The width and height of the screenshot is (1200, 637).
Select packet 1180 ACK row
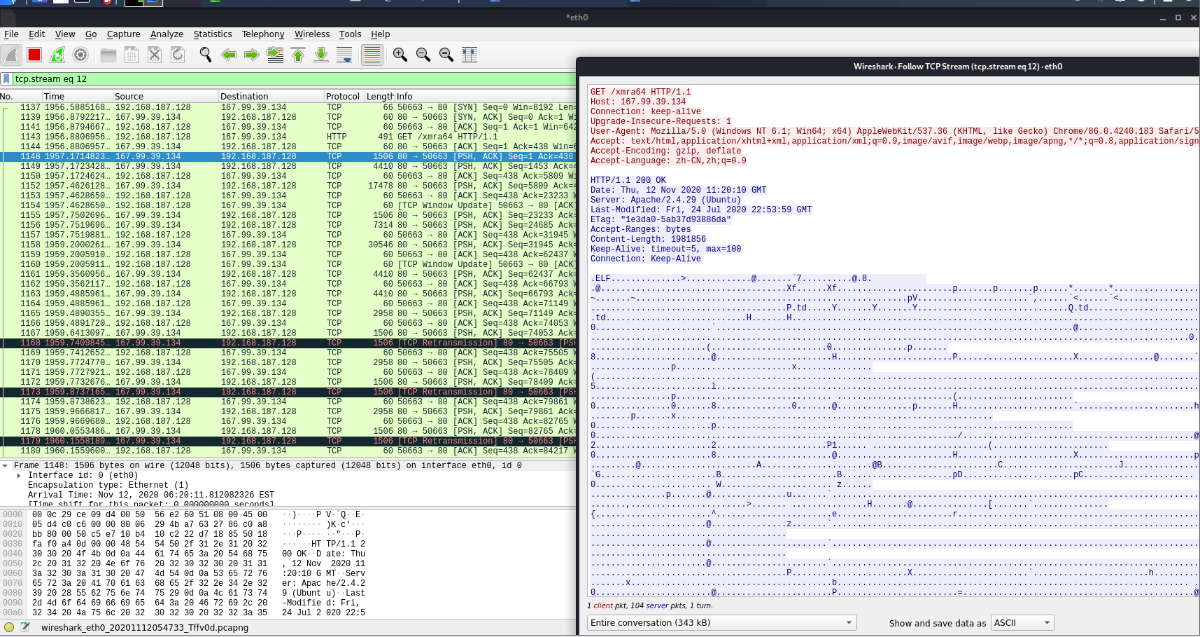(x=287, y=450)
